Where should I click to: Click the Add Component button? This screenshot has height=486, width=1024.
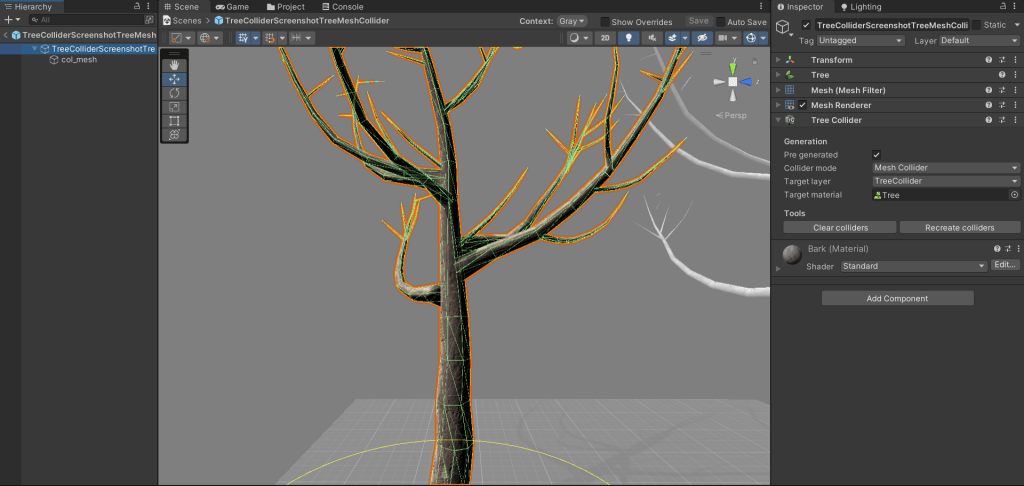897,298
